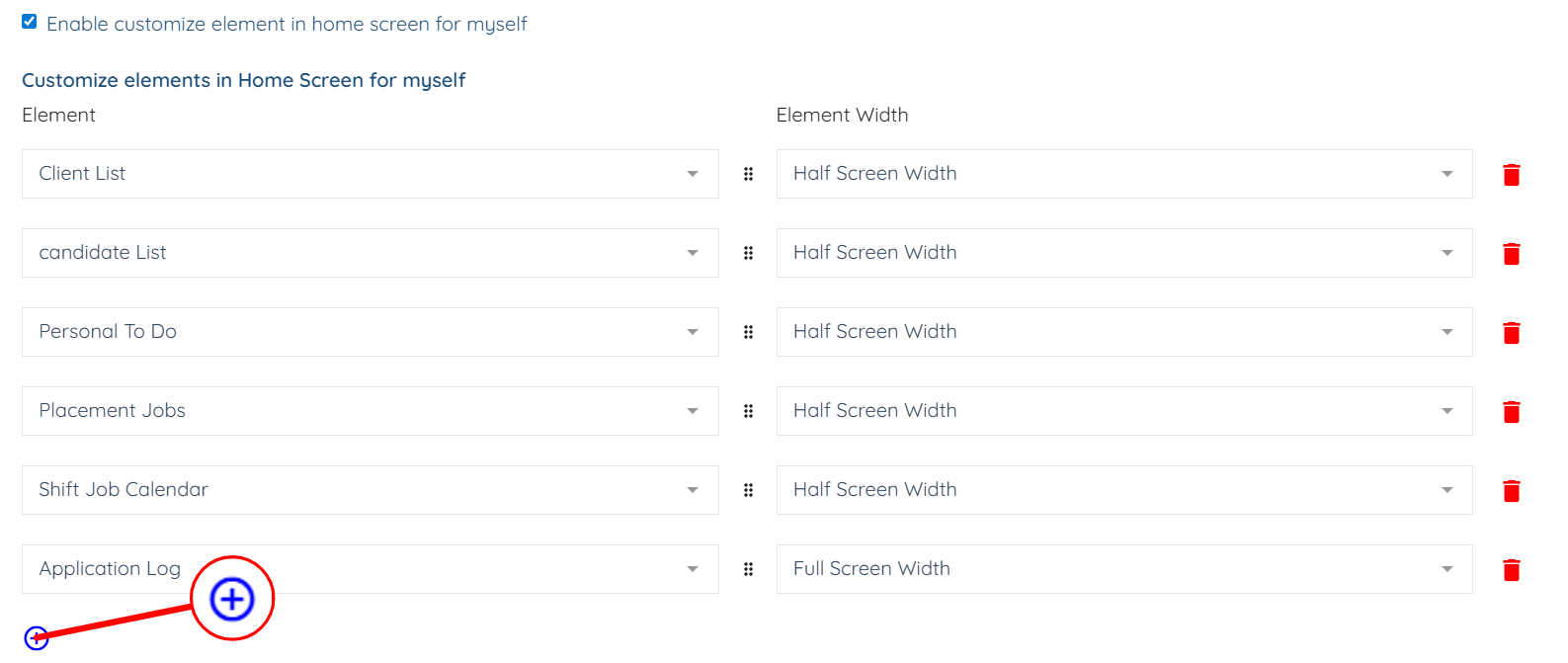
Task: Remove the Personal To Do element
Action: (1511, 333)
